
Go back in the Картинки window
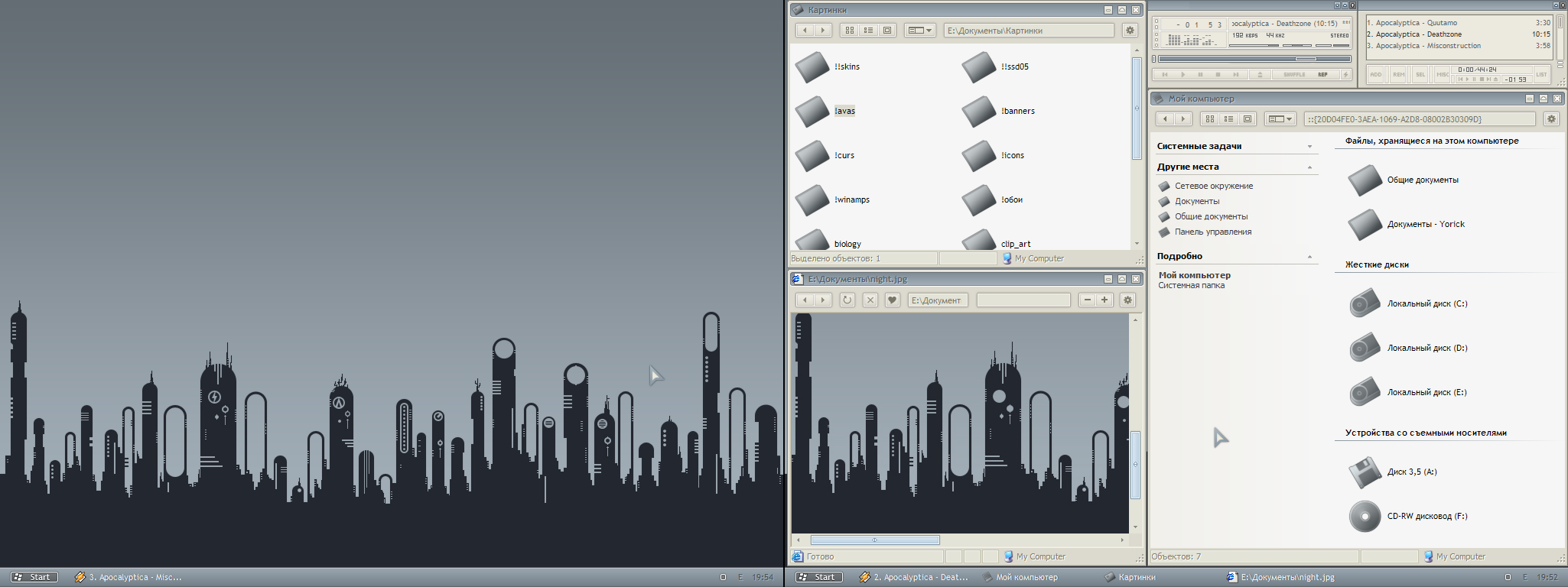(805, 31)
